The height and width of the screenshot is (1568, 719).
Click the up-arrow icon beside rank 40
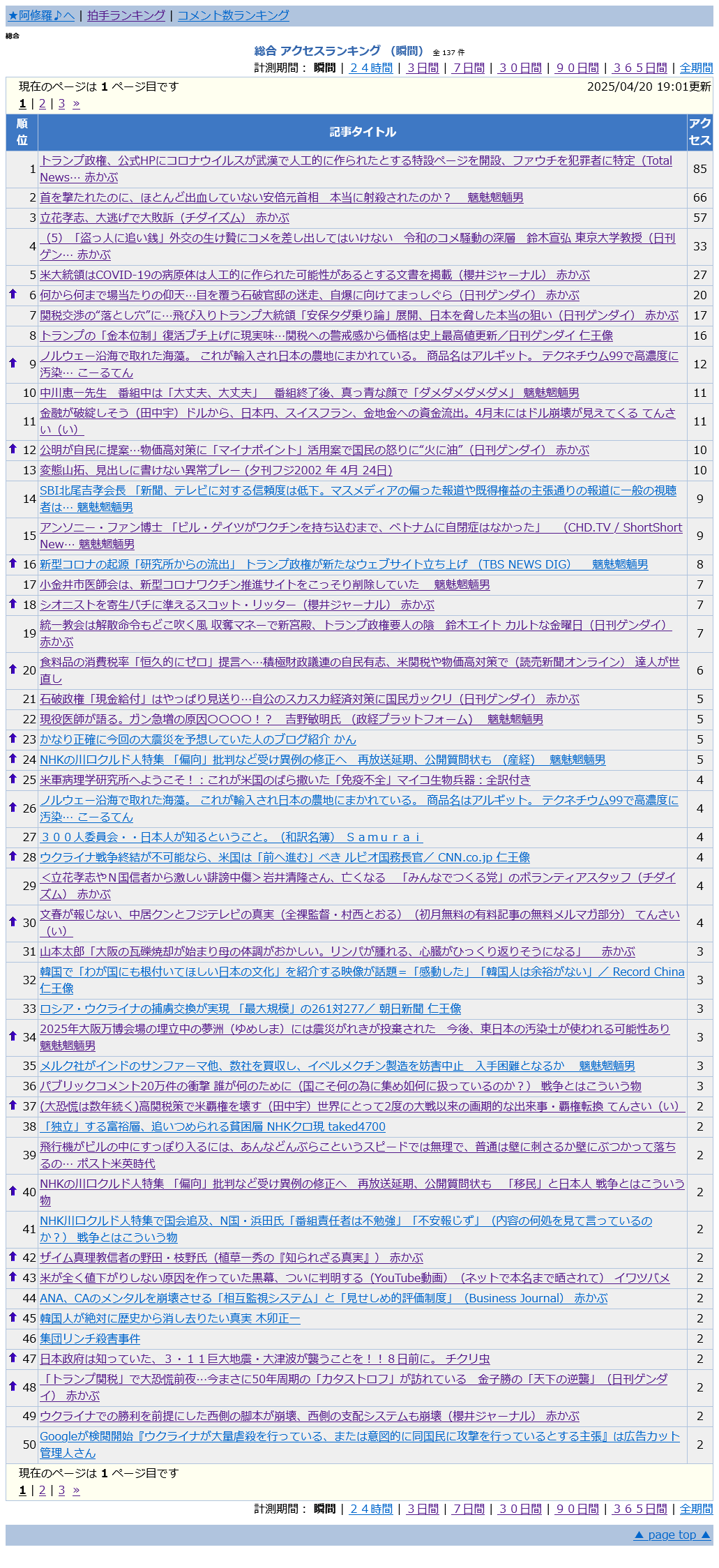coord(13,1191)
